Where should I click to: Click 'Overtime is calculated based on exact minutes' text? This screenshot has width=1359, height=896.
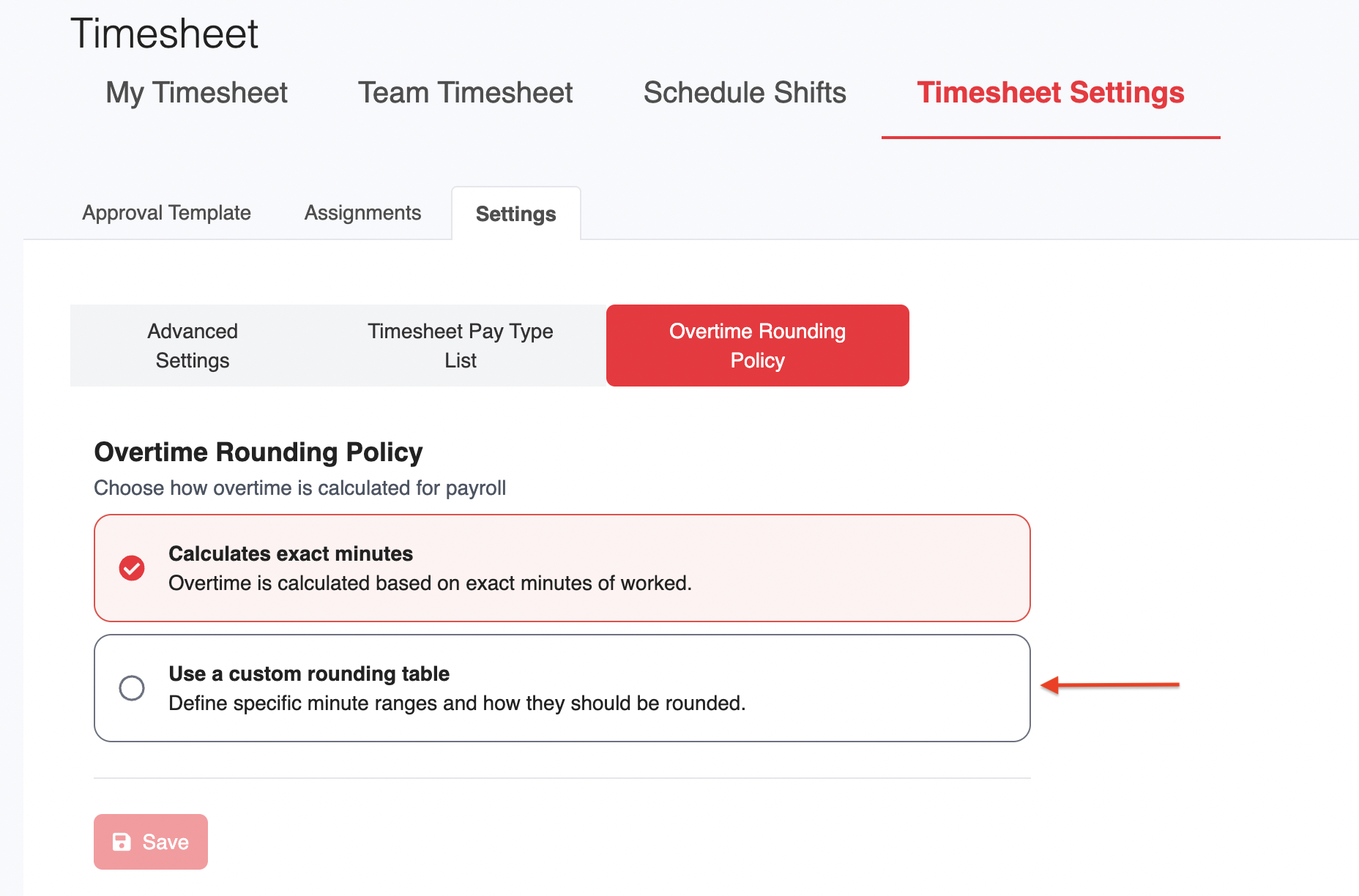(430, 583)
